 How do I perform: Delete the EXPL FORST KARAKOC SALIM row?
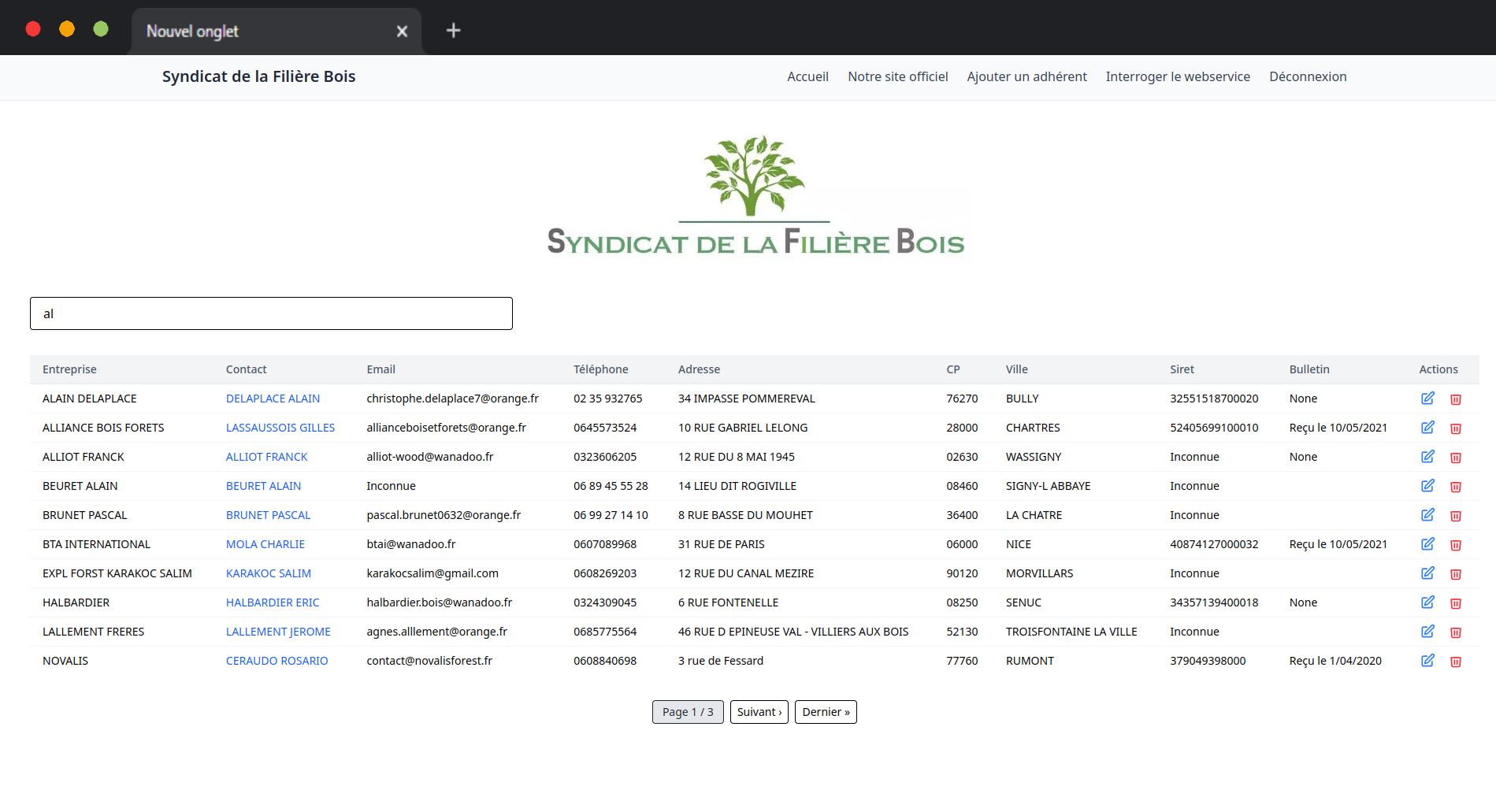[x=1456, y=574]
